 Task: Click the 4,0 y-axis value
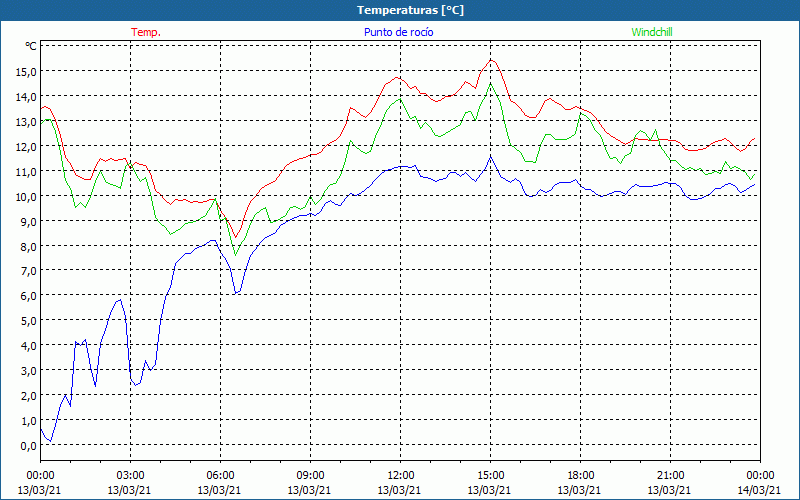coord(29,346)
